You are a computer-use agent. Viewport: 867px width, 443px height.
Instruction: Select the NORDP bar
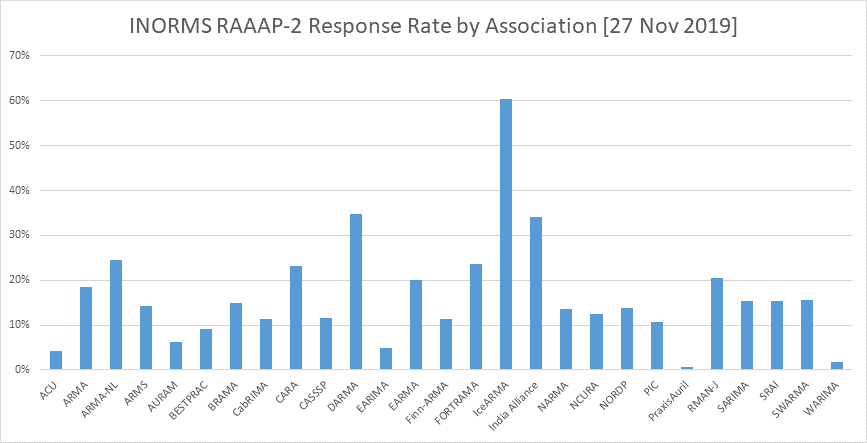(x=626, y=338)
